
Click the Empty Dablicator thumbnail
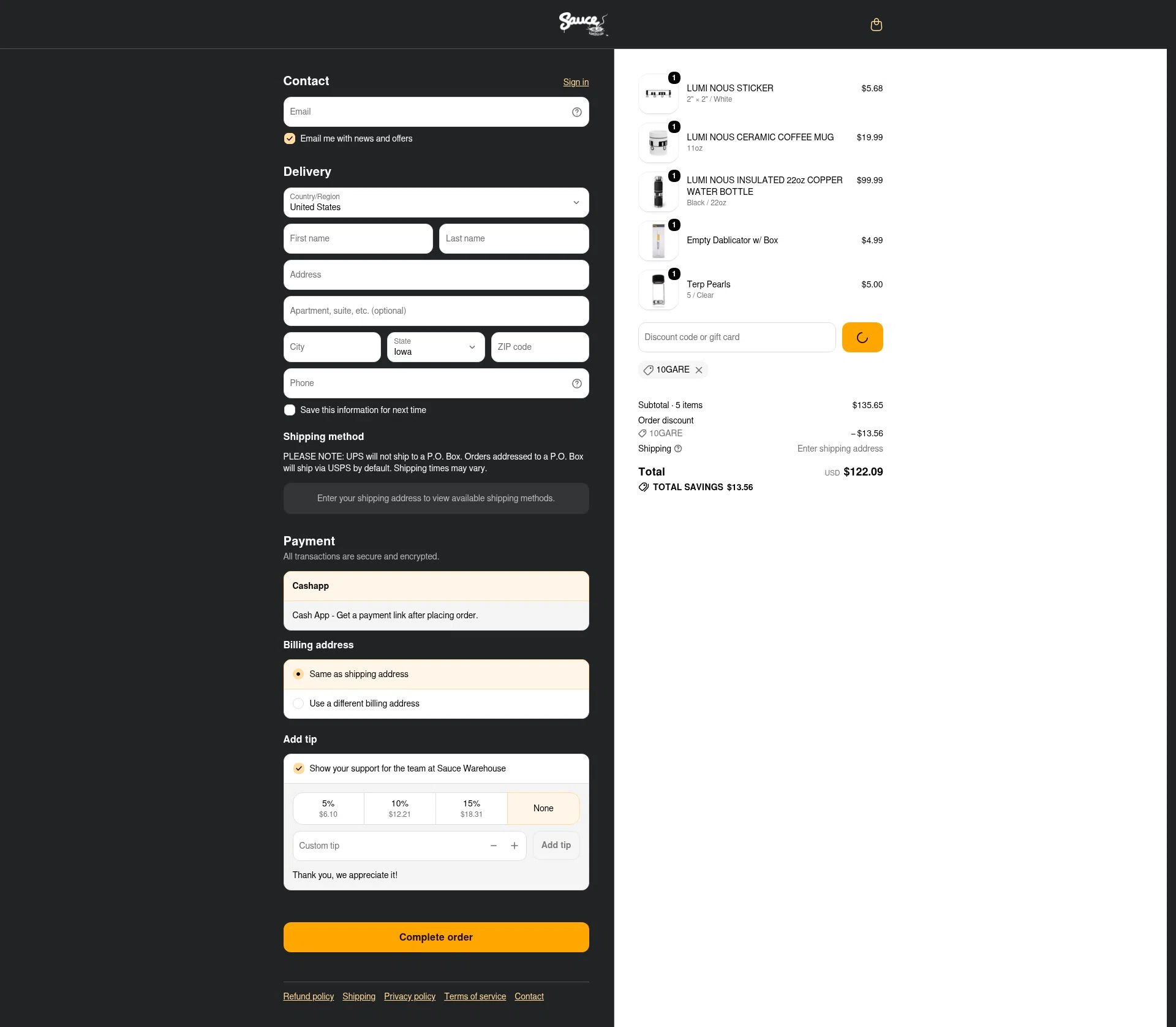(x=658, y=241)
